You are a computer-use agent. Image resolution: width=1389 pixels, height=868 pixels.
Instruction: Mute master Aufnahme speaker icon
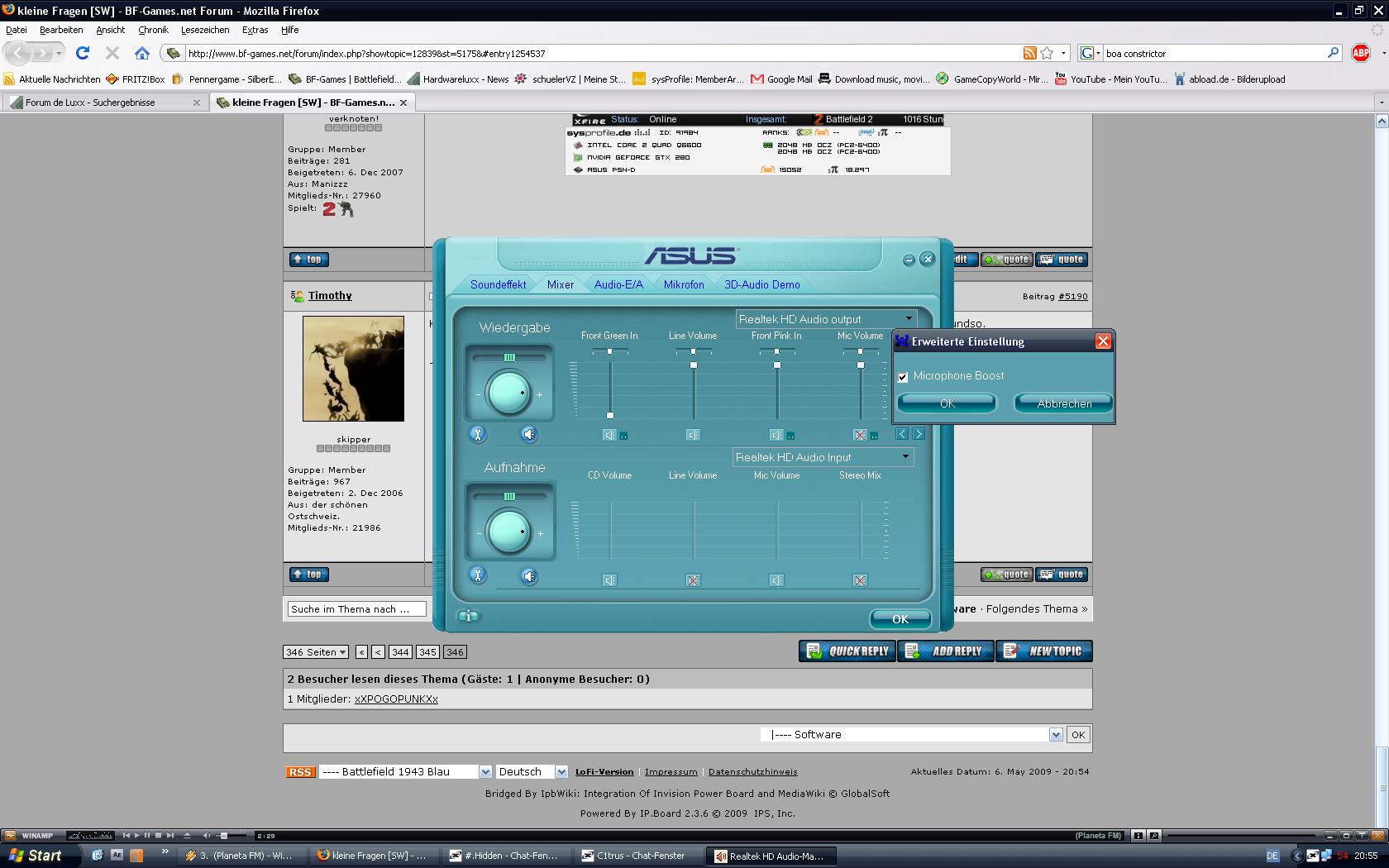[x=529, y=575]
